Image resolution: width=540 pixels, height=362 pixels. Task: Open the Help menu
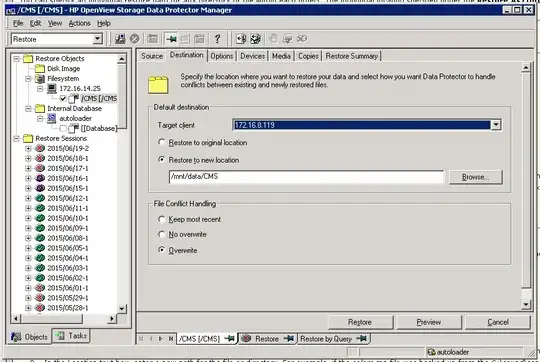pos(103,23)
